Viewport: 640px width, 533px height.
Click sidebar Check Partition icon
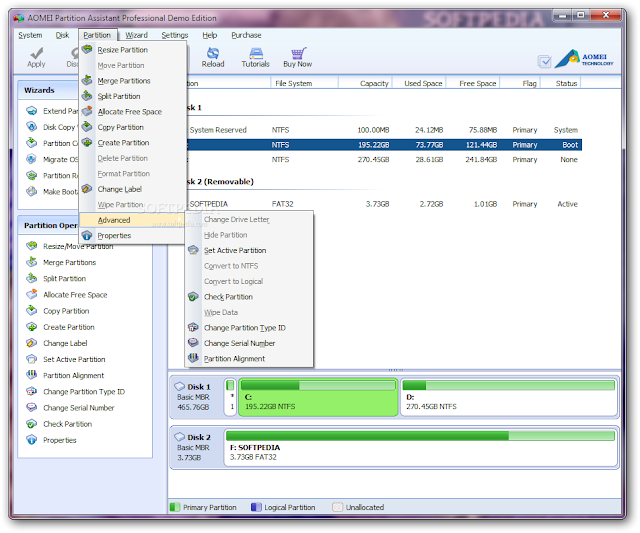pos(31,424)
